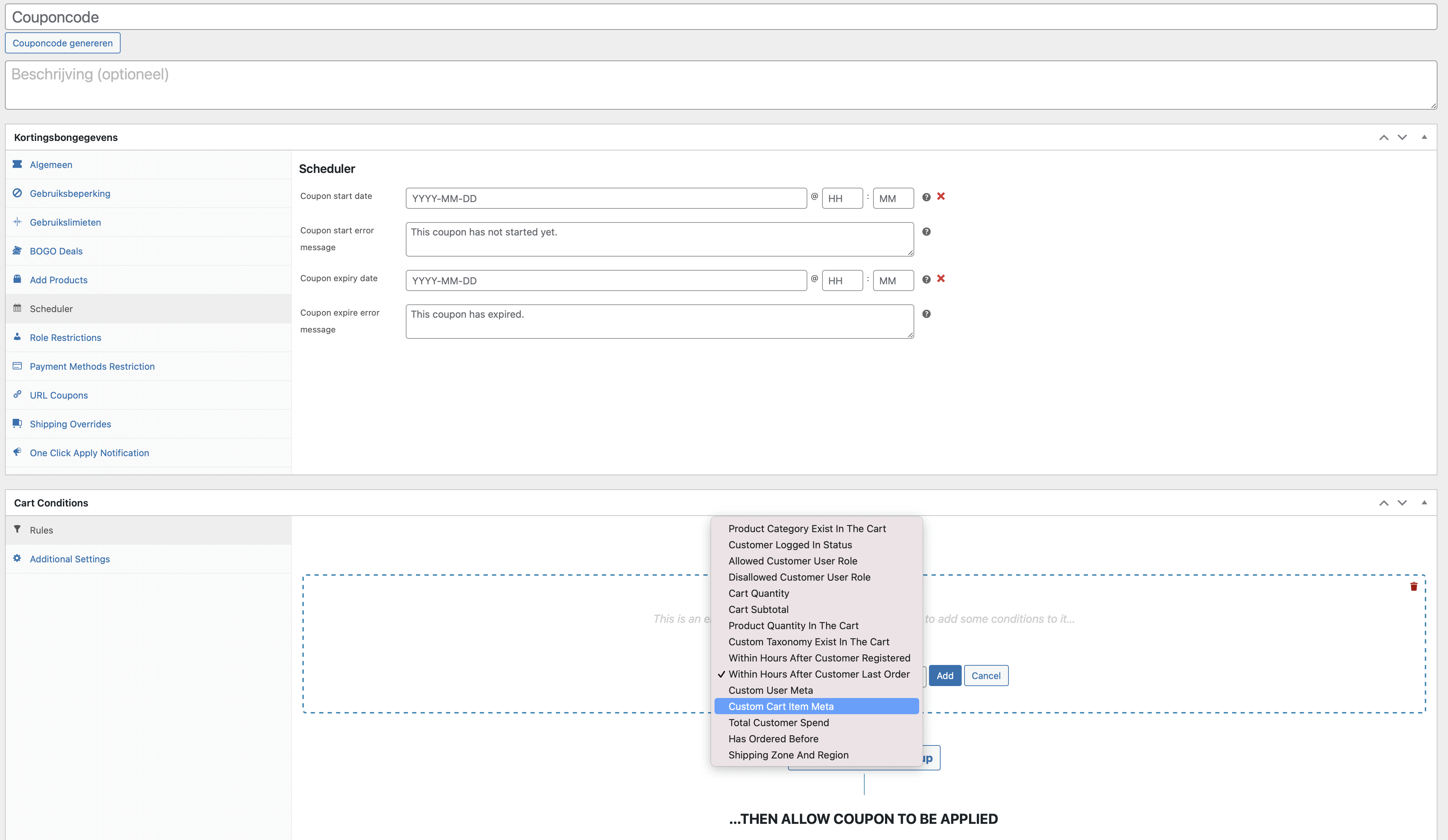Clear coupon expiry date with red X
This screenshot has height=840, width=1448.
point(941,278)
